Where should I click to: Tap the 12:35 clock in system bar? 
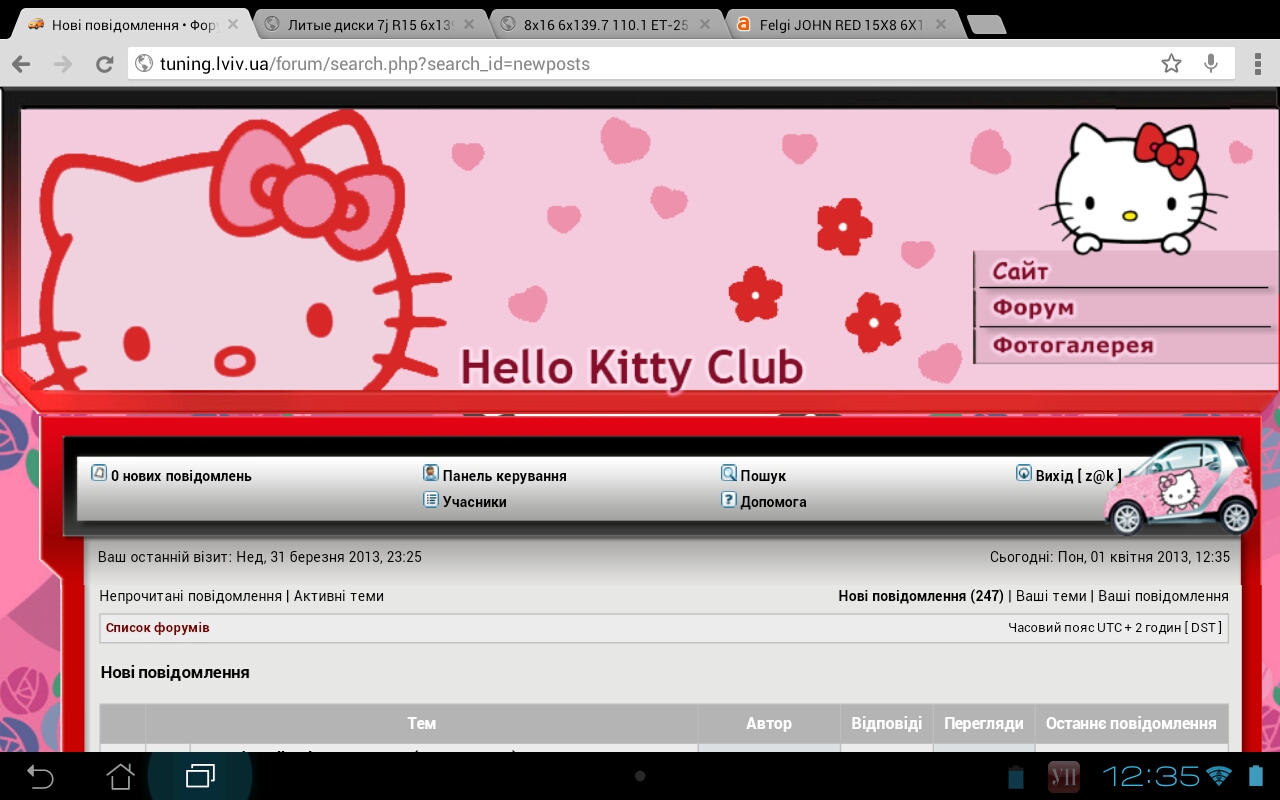coord(1151,776)
